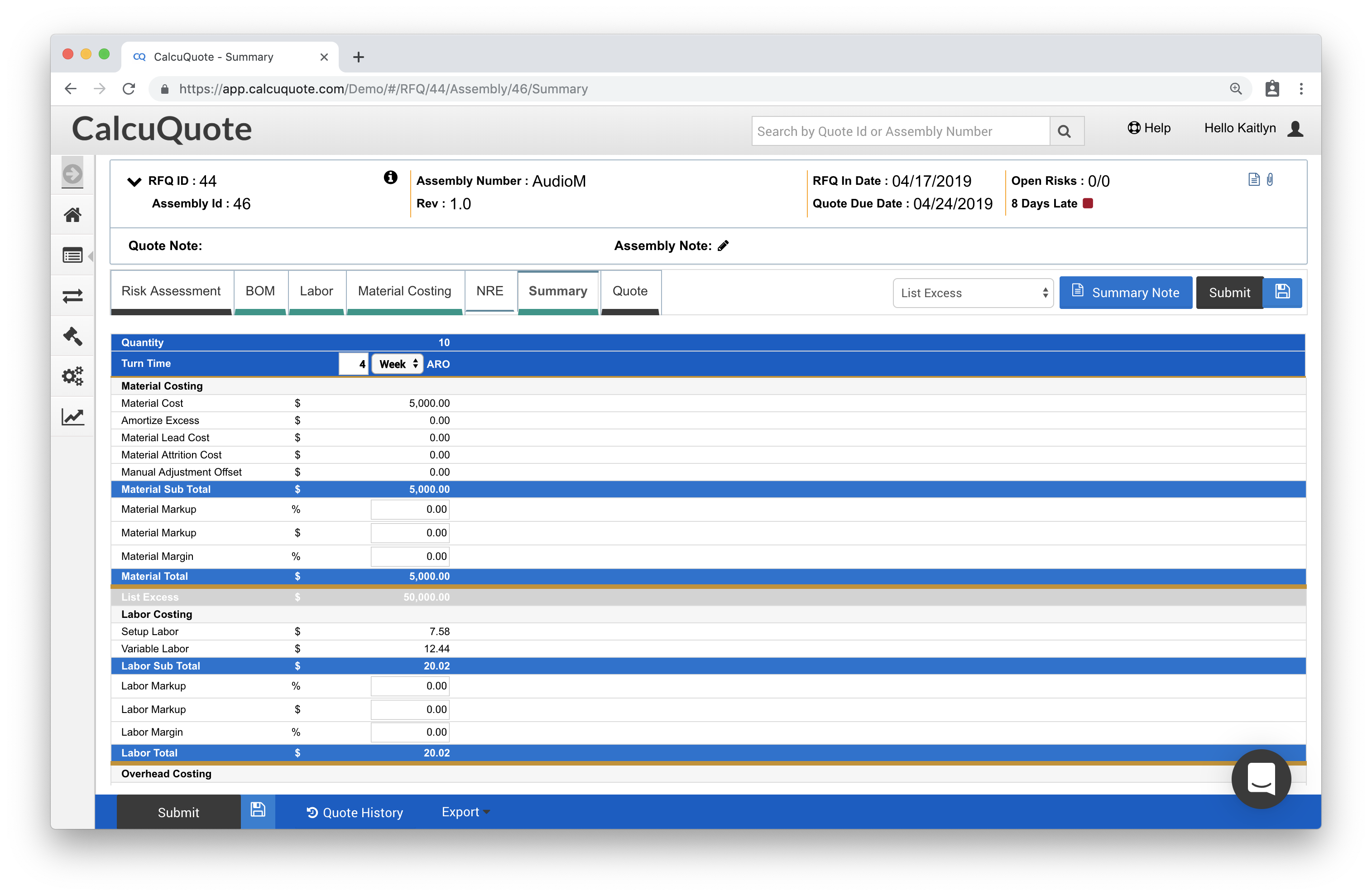
Task: Click the Turn Time number field
Action: (353, 364)
